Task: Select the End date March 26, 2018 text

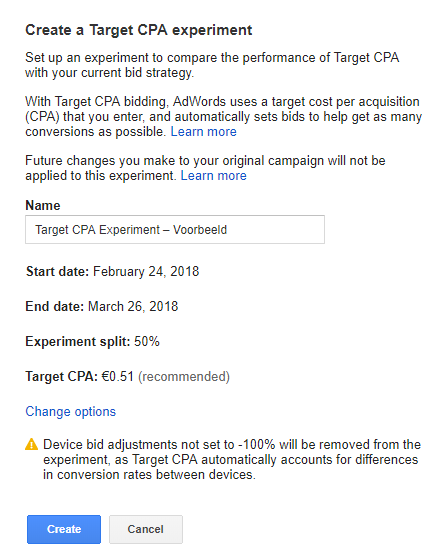Action: click(133, 306)
